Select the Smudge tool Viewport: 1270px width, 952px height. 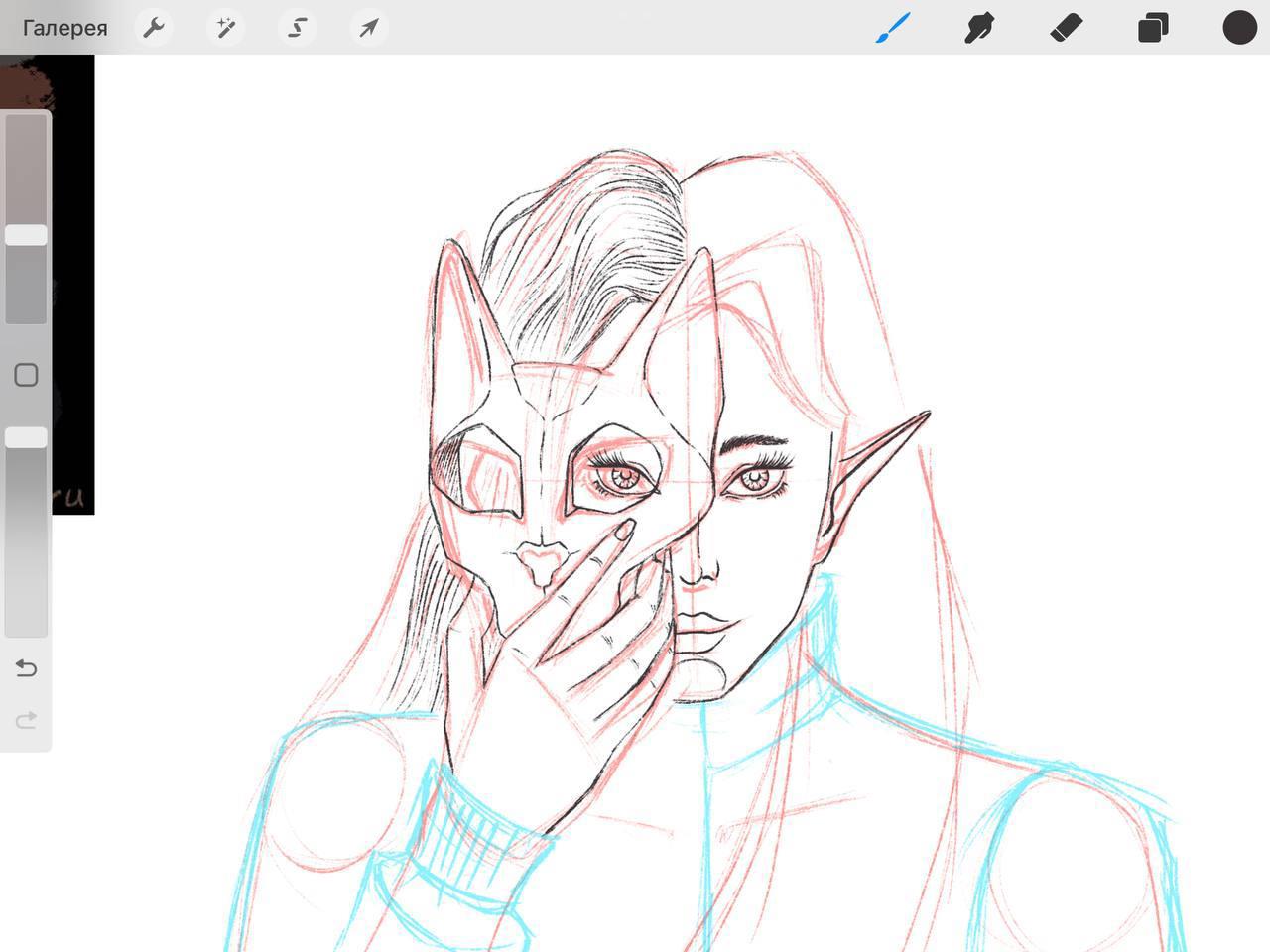pos(979,28)
